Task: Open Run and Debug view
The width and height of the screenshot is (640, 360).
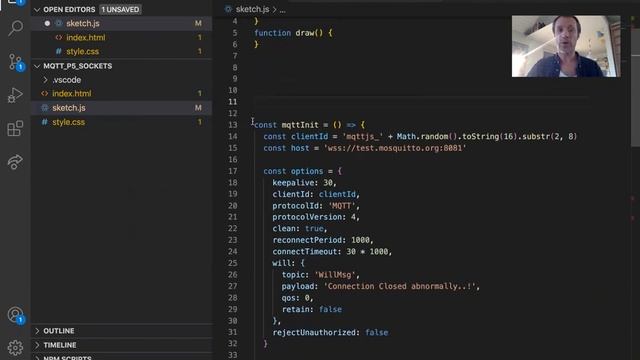Action: coord(15,96)
